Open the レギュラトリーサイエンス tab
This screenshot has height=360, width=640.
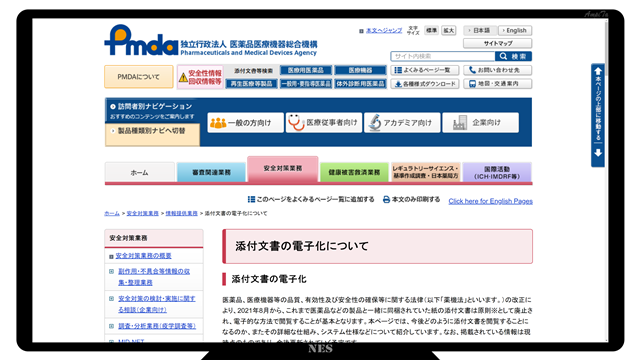426,172
